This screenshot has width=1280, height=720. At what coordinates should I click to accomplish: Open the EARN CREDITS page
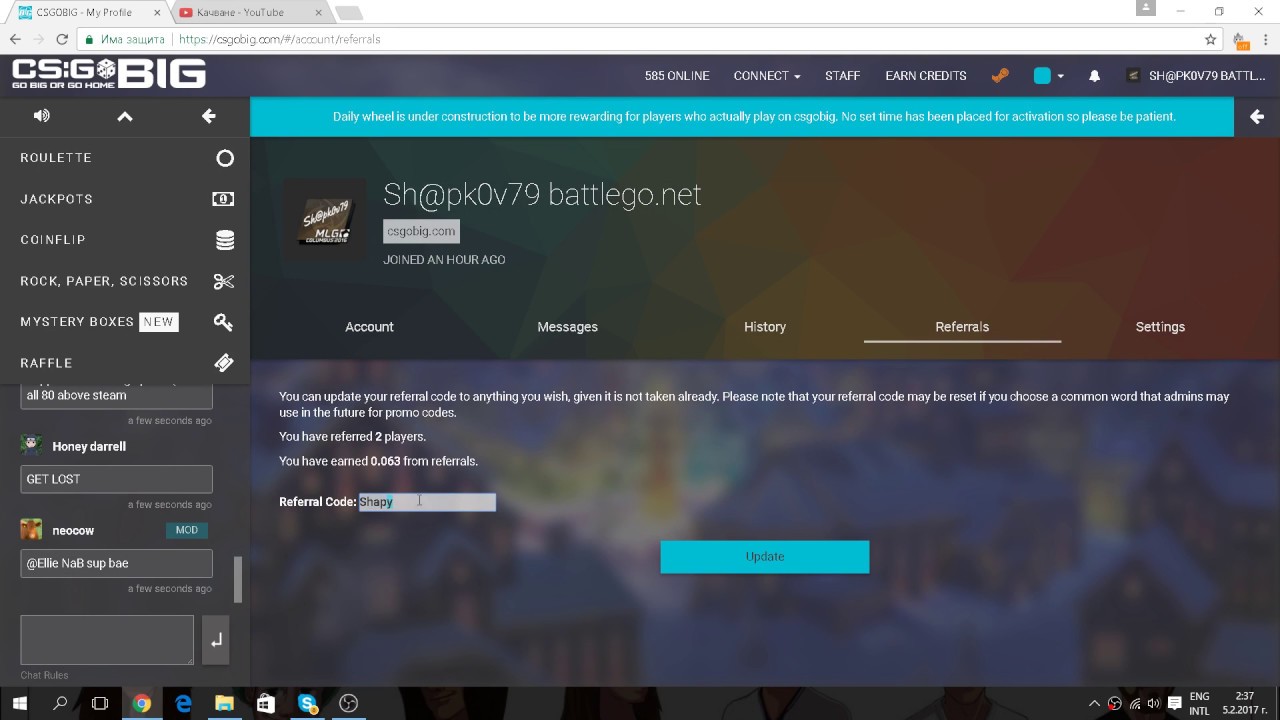926,76
